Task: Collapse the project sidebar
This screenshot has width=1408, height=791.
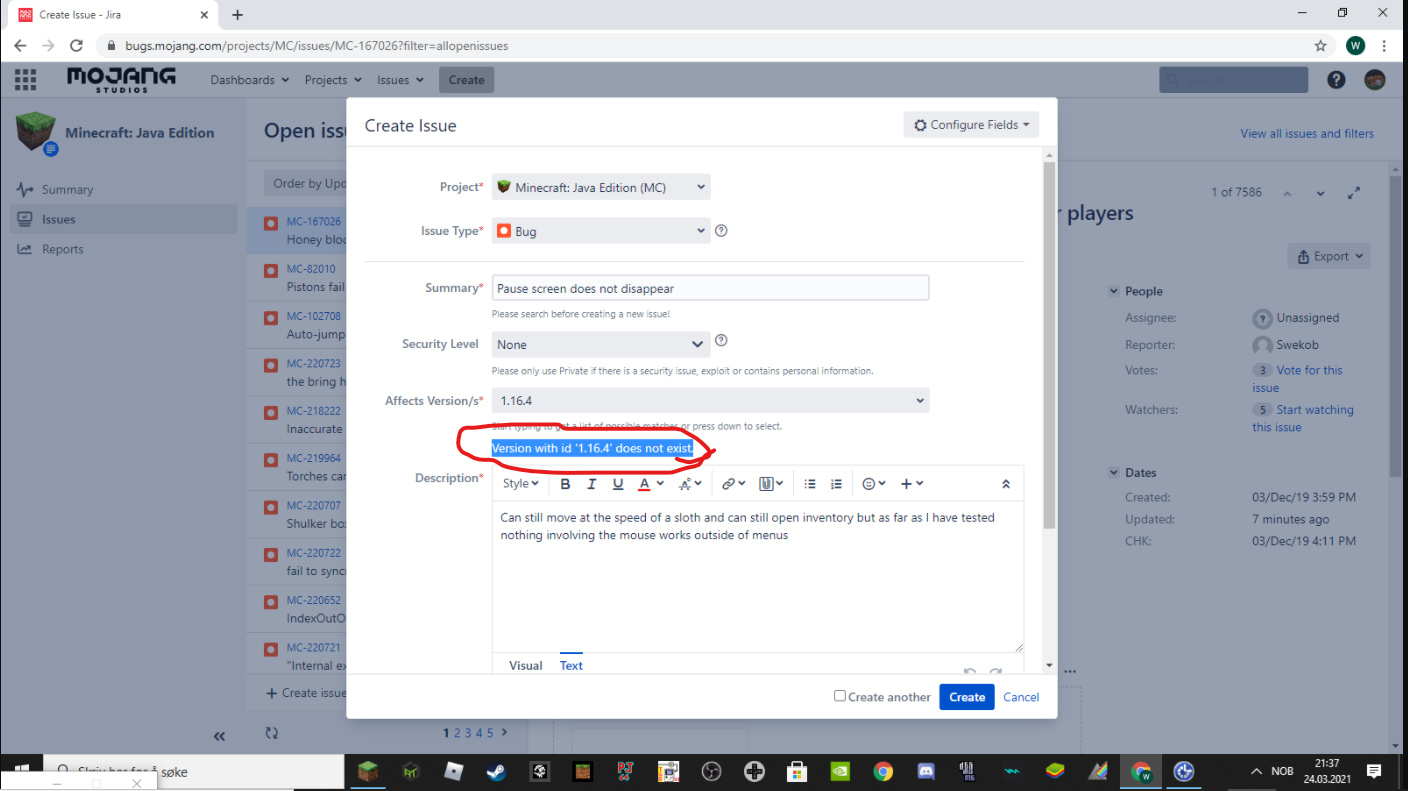Action: coord(220,737)
